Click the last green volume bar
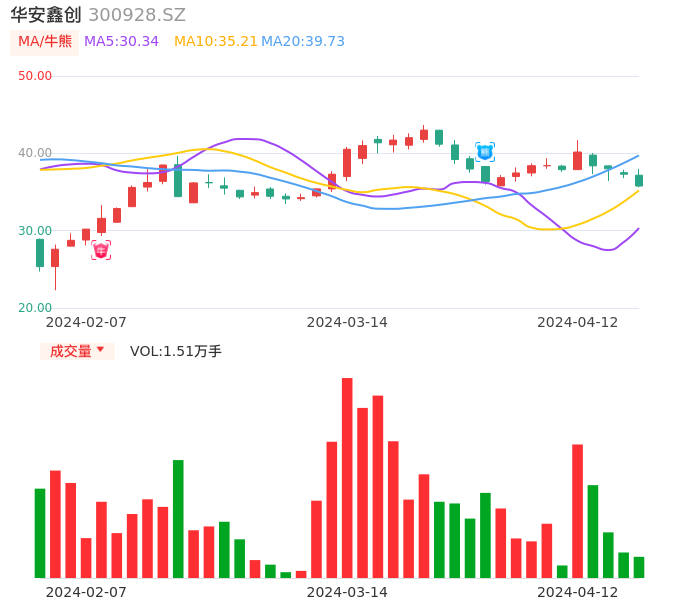The width and height of the screenshot is (686, 606). pos(639,567)
